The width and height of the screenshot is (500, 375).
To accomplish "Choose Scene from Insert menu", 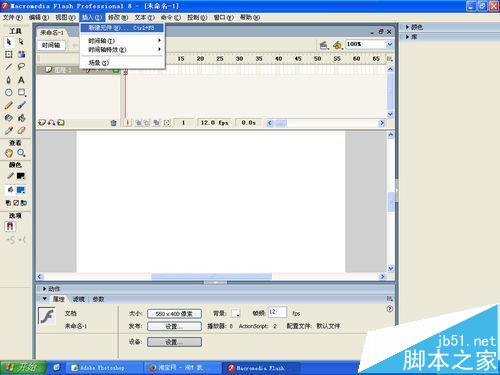I will [122, 63].
